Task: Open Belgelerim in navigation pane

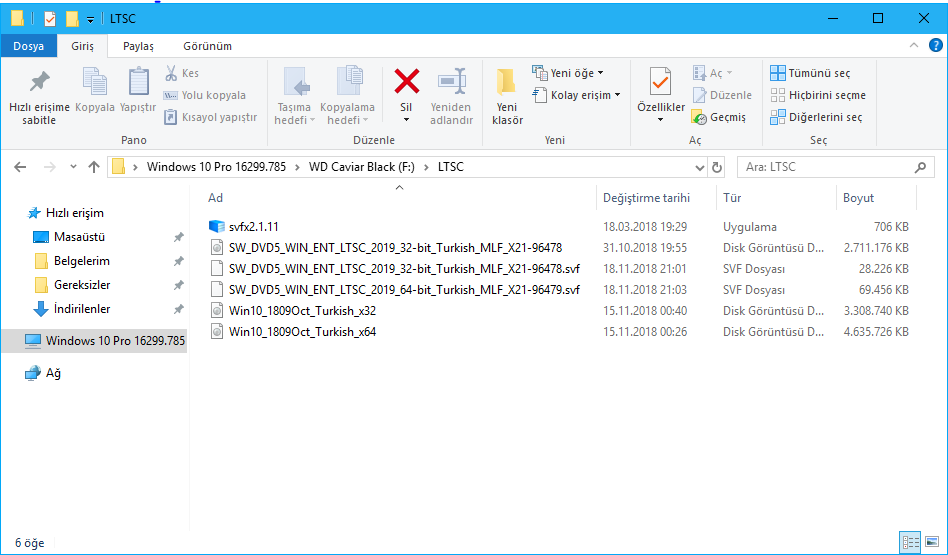Action: click(71, 261)
